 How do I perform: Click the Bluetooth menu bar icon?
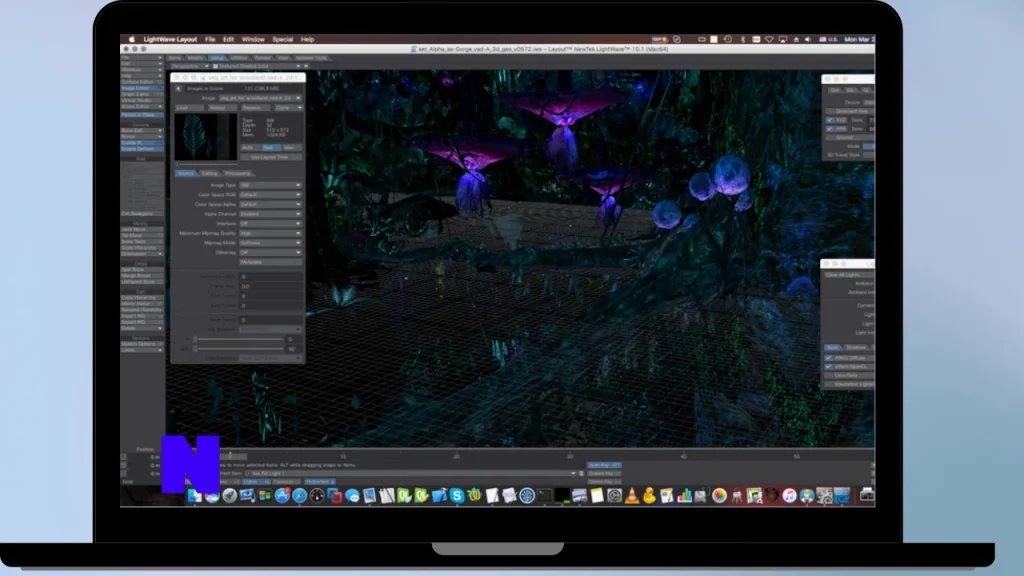tap(743, 39)
